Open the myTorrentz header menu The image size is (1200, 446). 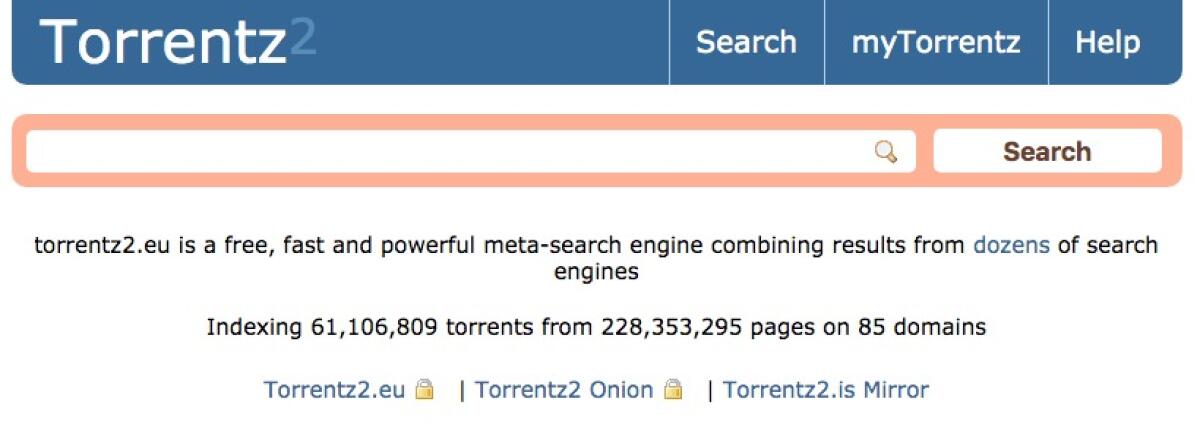click(x=936, y=42)
